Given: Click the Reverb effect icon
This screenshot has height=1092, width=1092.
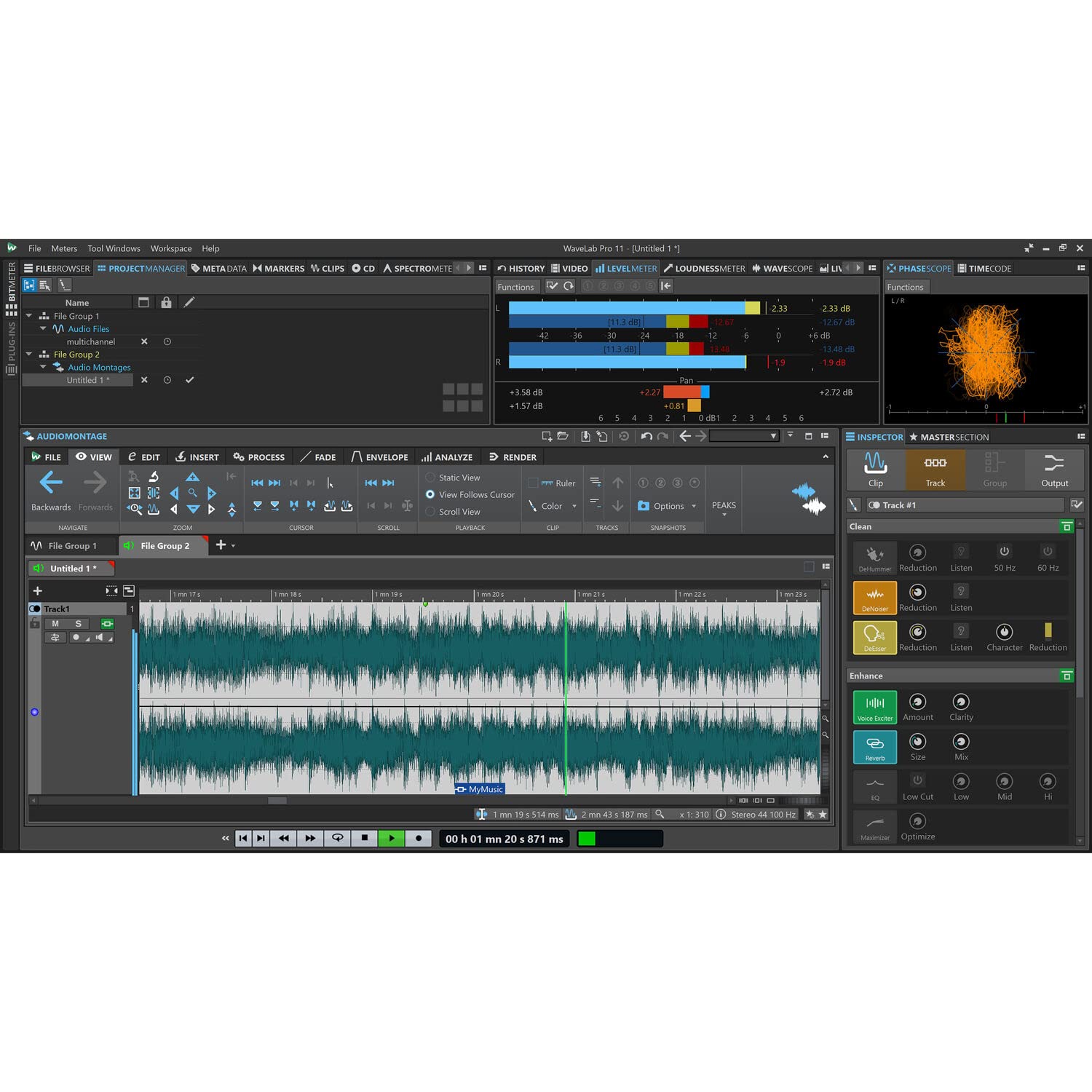Looking at the screenshot, I should coord(874,746).
